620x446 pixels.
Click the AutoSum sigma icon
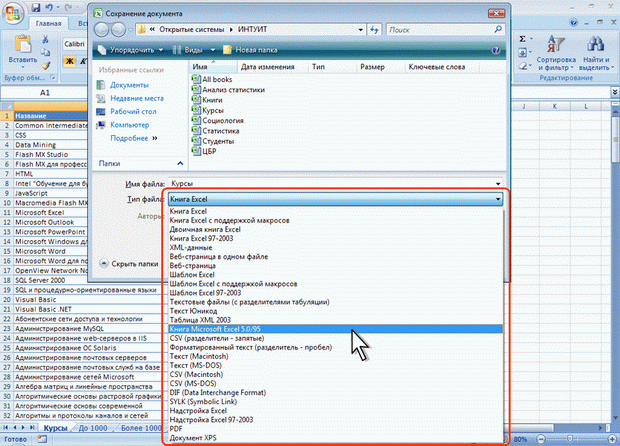(x=522, y=39)
